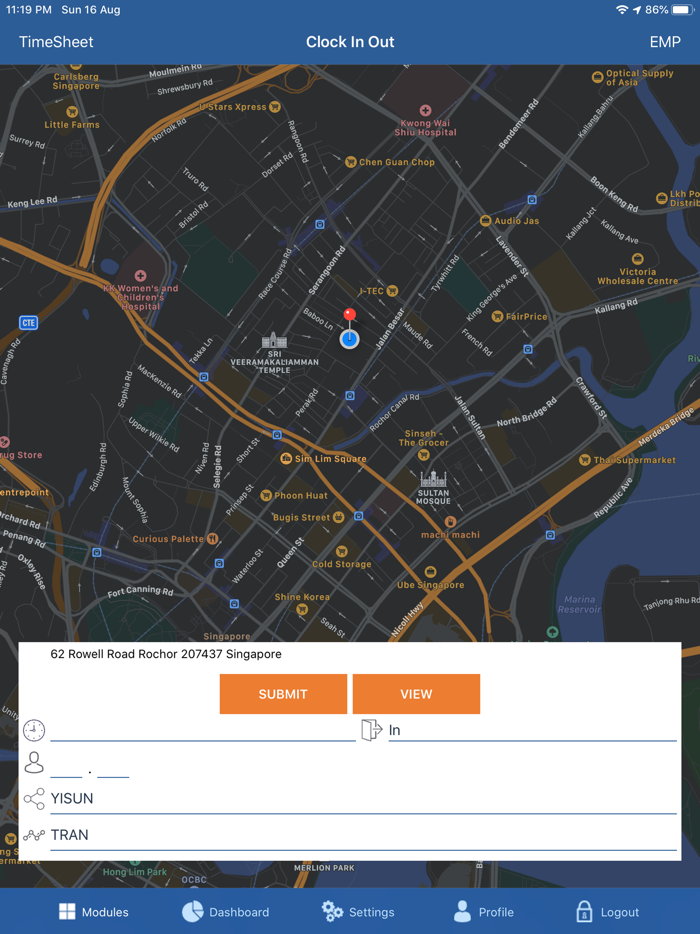
Task: Select the time input field
Action: point(203,730)
